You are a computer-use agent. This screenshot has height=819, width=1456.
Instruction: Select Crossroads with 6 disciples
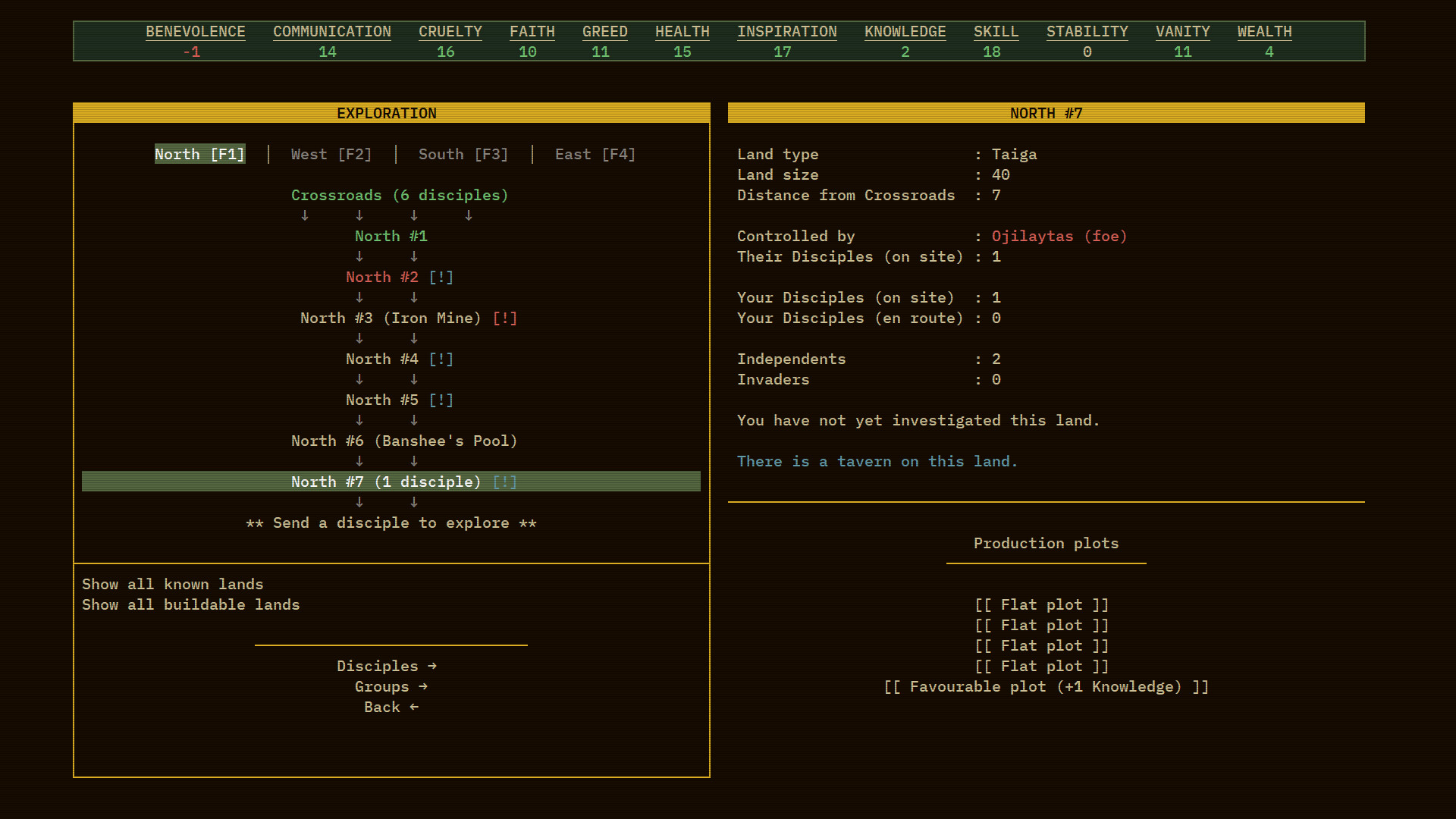(400, 195)
